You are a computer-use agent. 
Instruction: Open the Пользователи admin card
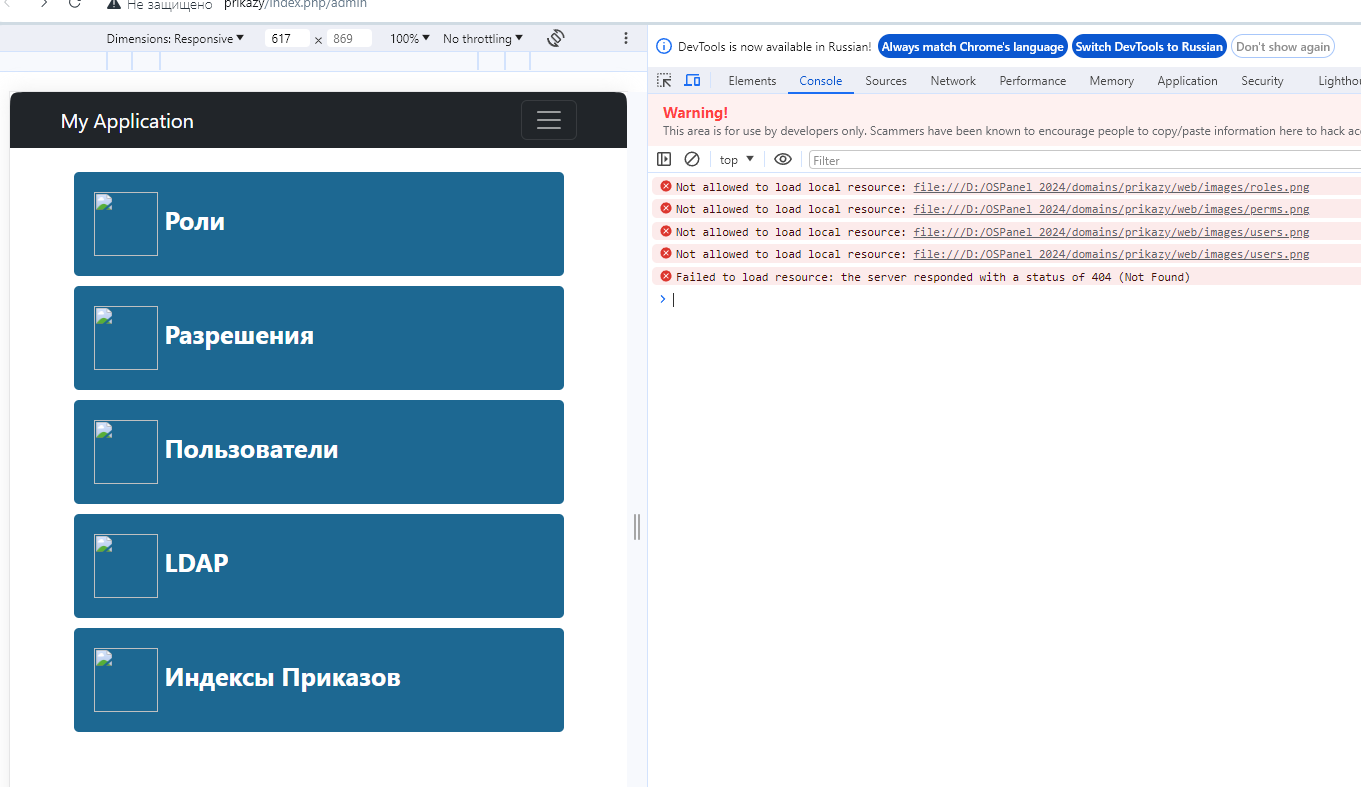click(x=319, y=452)
